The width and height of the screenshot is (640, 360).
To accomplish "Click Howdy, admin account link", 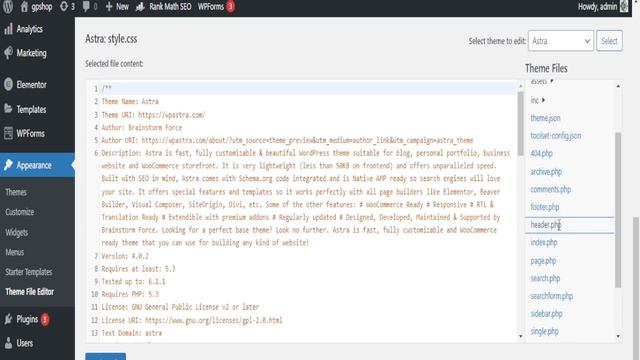I will 598,7.
